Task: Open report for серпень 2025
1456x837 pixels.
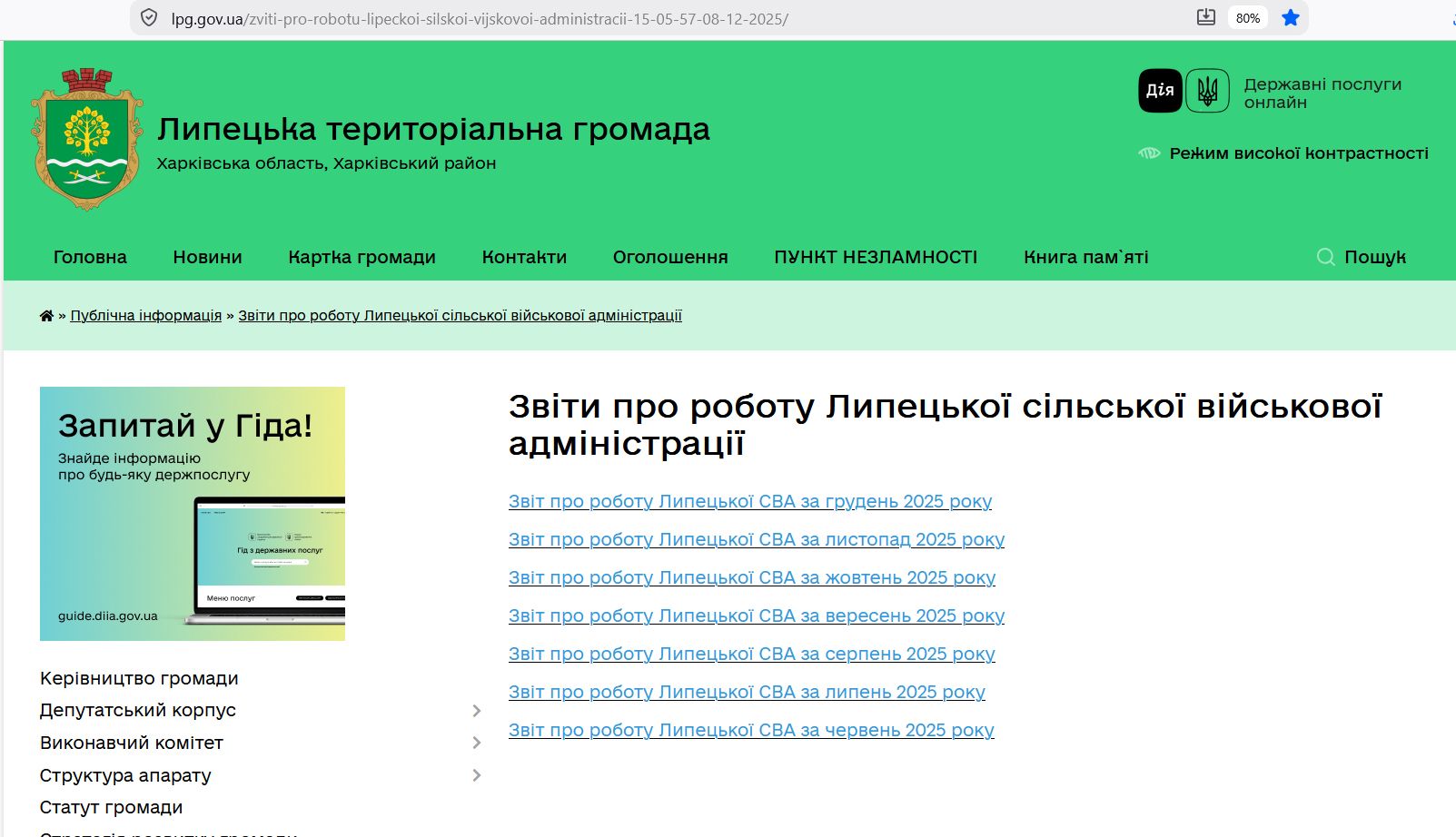Action: (x=752, y=654)
